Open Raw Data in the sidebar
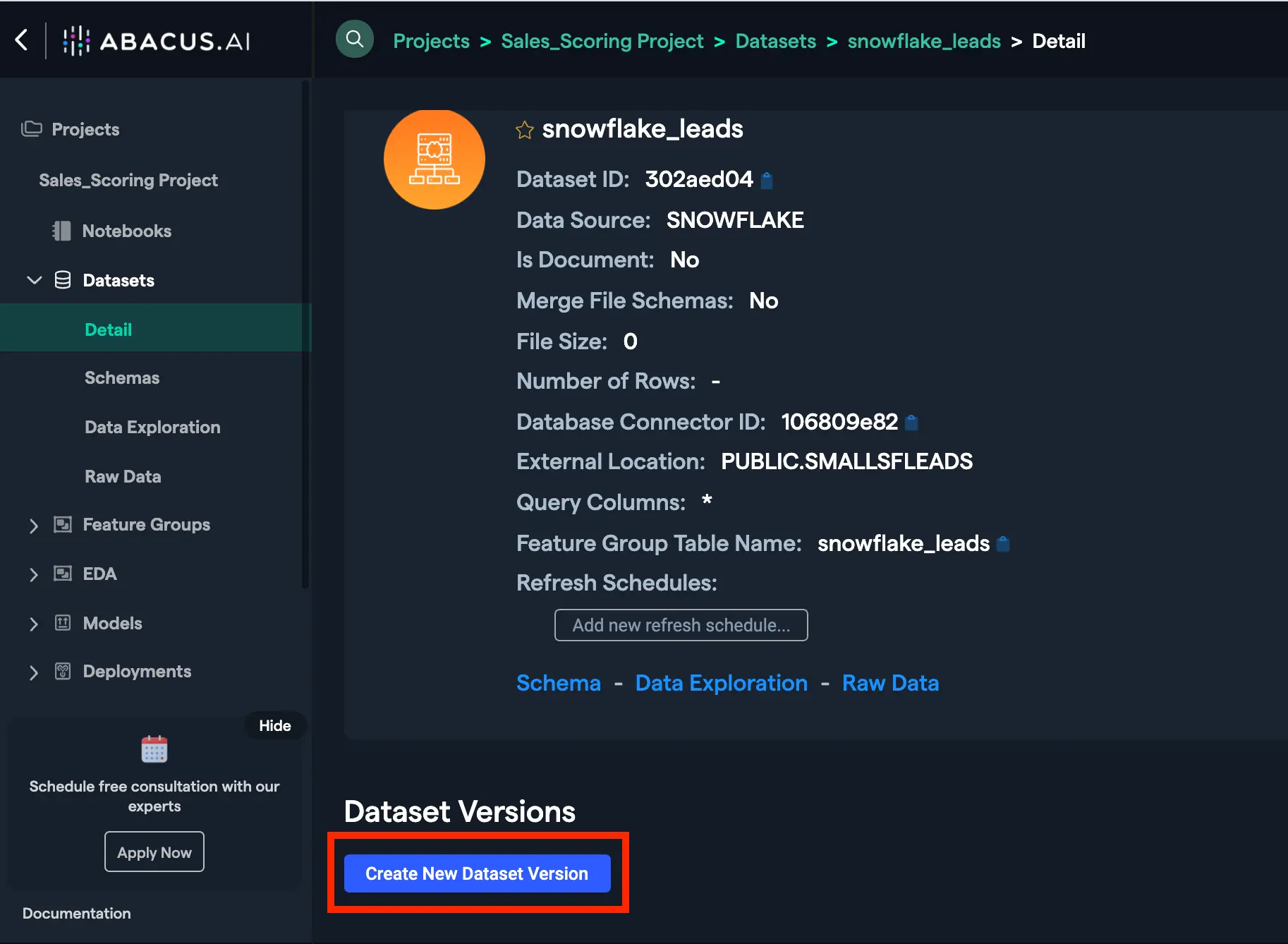 (x=123, y=477)
